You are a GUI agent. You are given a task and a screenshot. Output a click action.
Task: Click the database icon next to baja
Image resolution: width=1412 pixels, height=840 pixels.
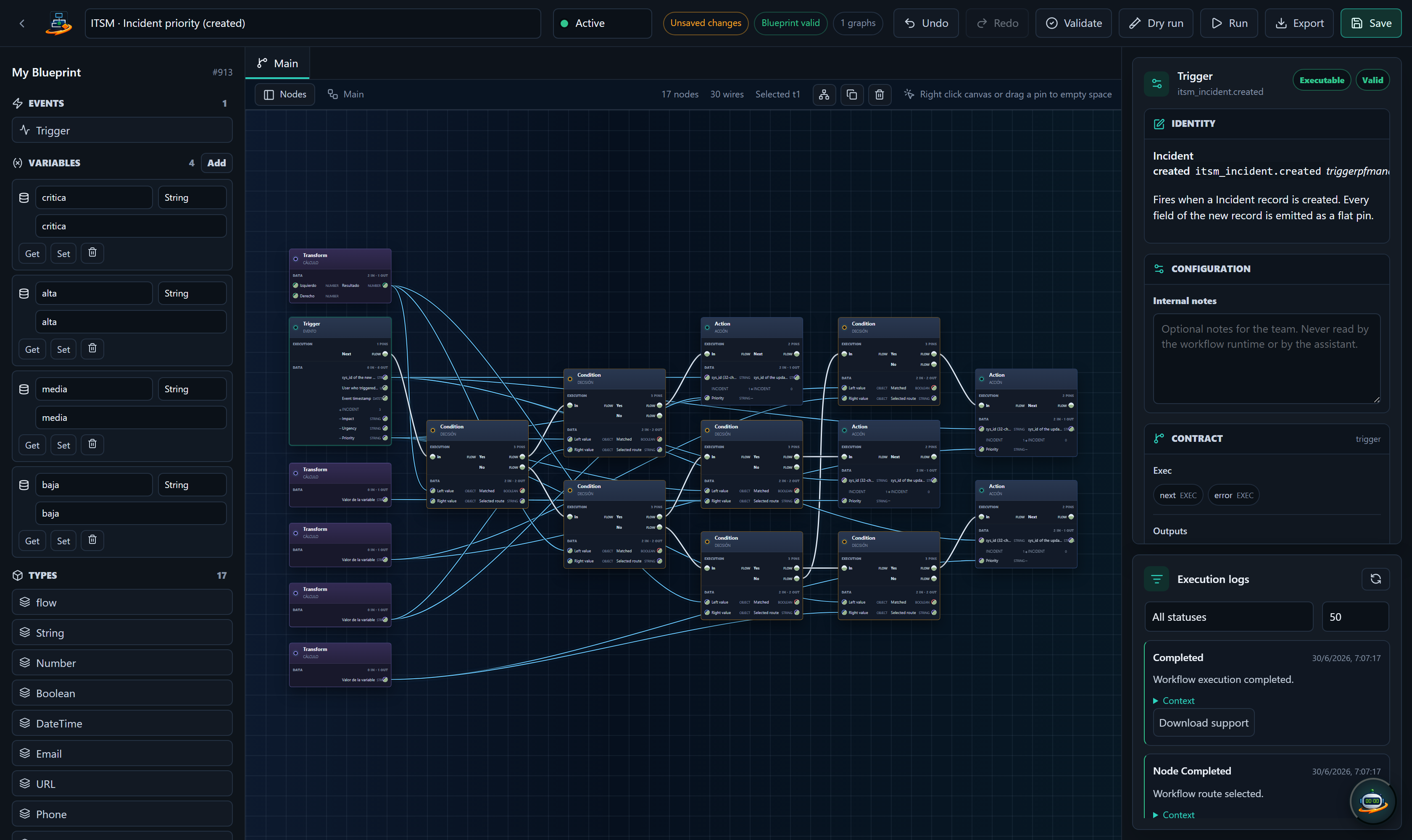pos(24,485)
